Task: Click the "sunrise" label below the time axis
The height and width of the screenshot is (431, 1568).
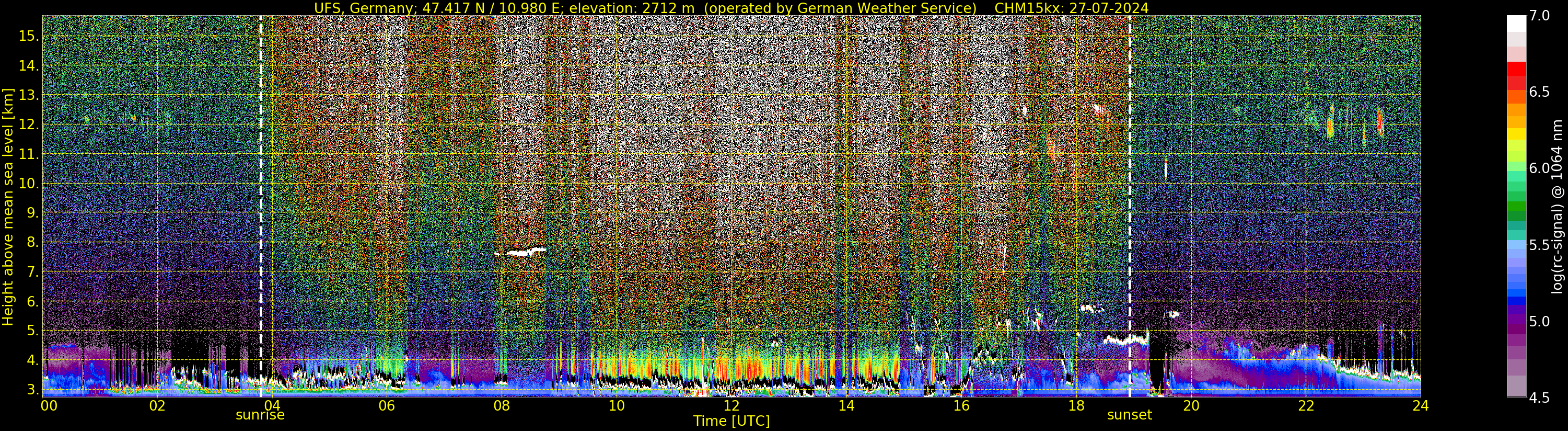Action: click(260, 415)
